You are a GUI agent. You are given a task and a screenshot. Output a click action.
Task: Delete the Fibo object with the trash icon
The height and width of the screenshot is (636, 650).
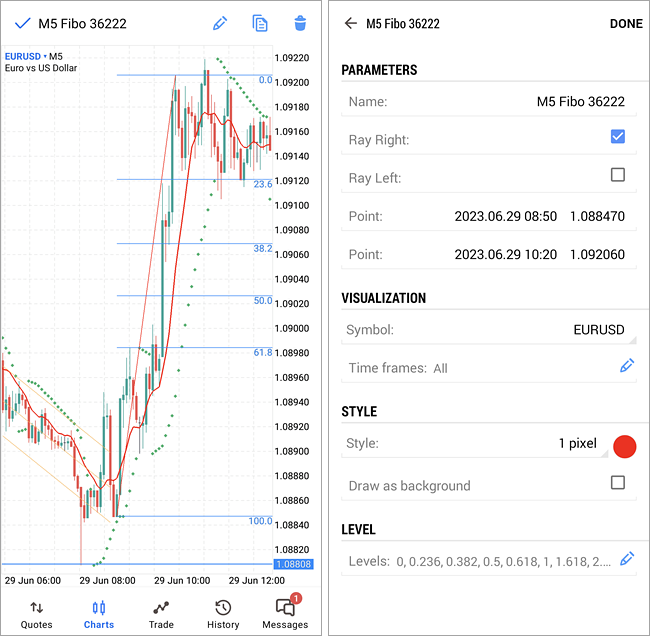tap(300, 23)
